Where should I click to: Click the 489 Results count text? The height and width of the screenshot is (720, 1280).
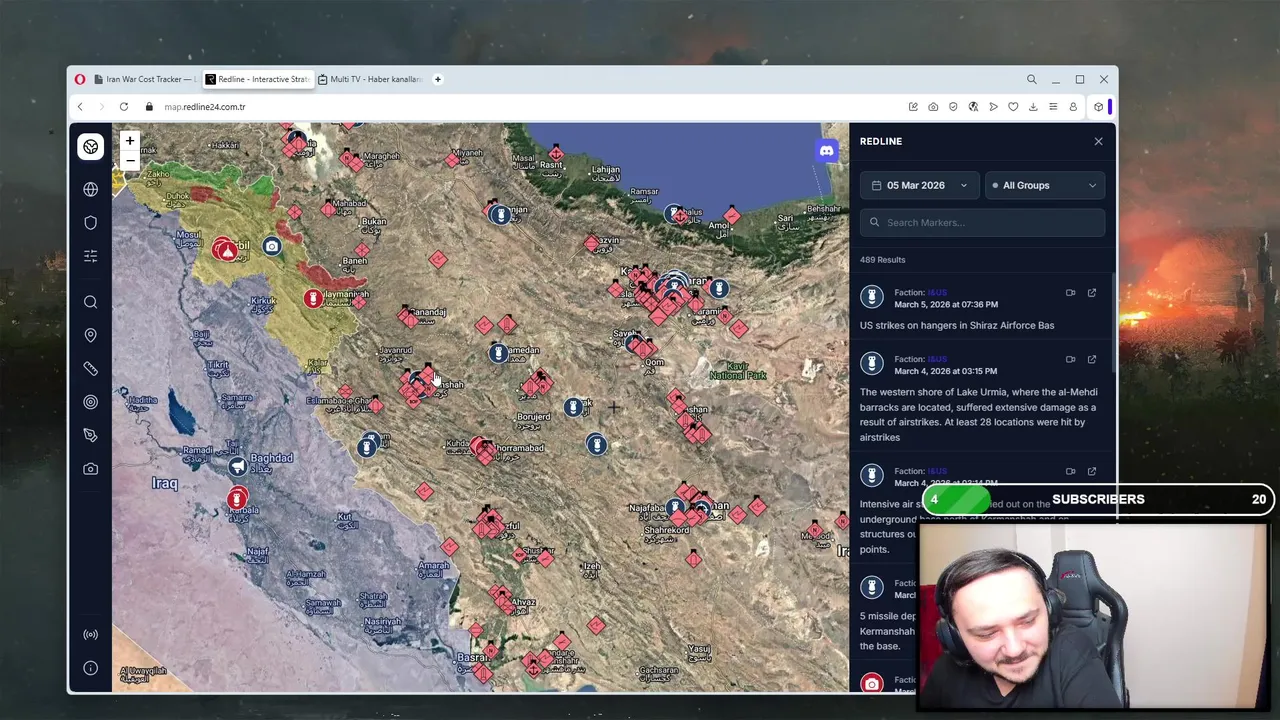click(882, 260)
